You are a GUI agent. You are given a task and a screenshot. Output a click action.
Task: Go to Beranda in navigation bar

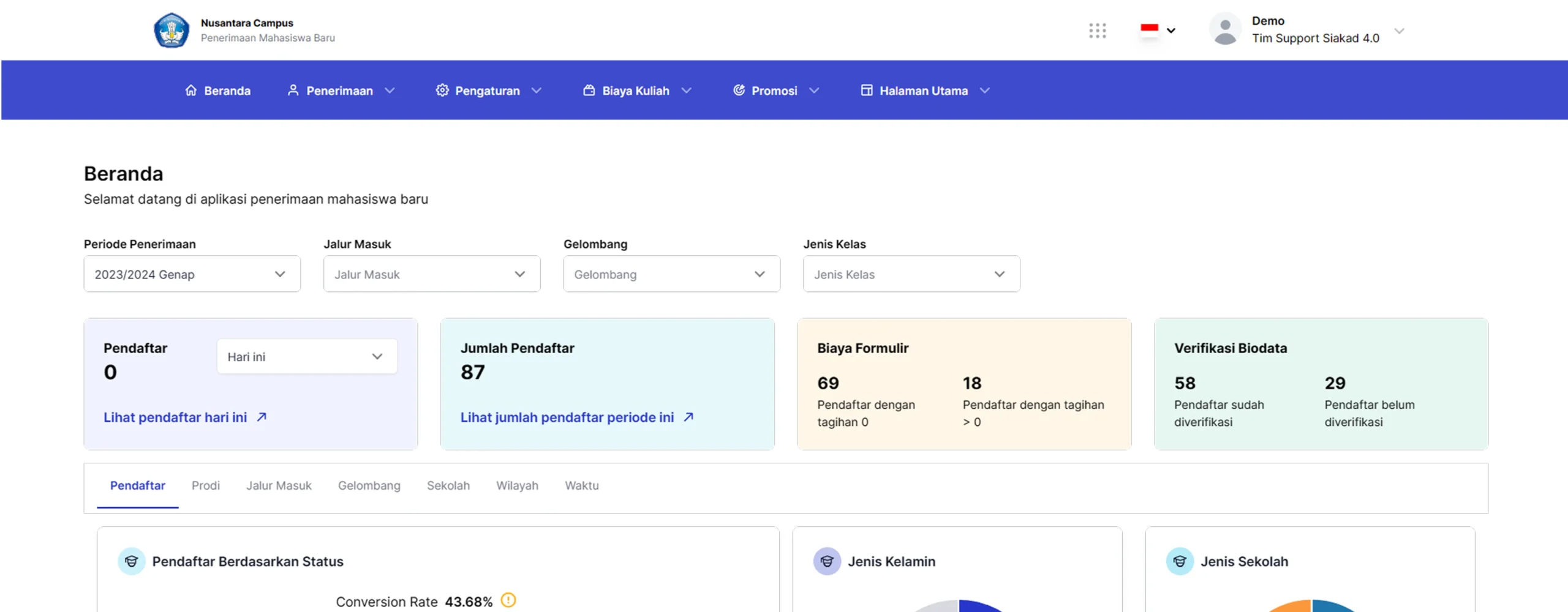218,91
